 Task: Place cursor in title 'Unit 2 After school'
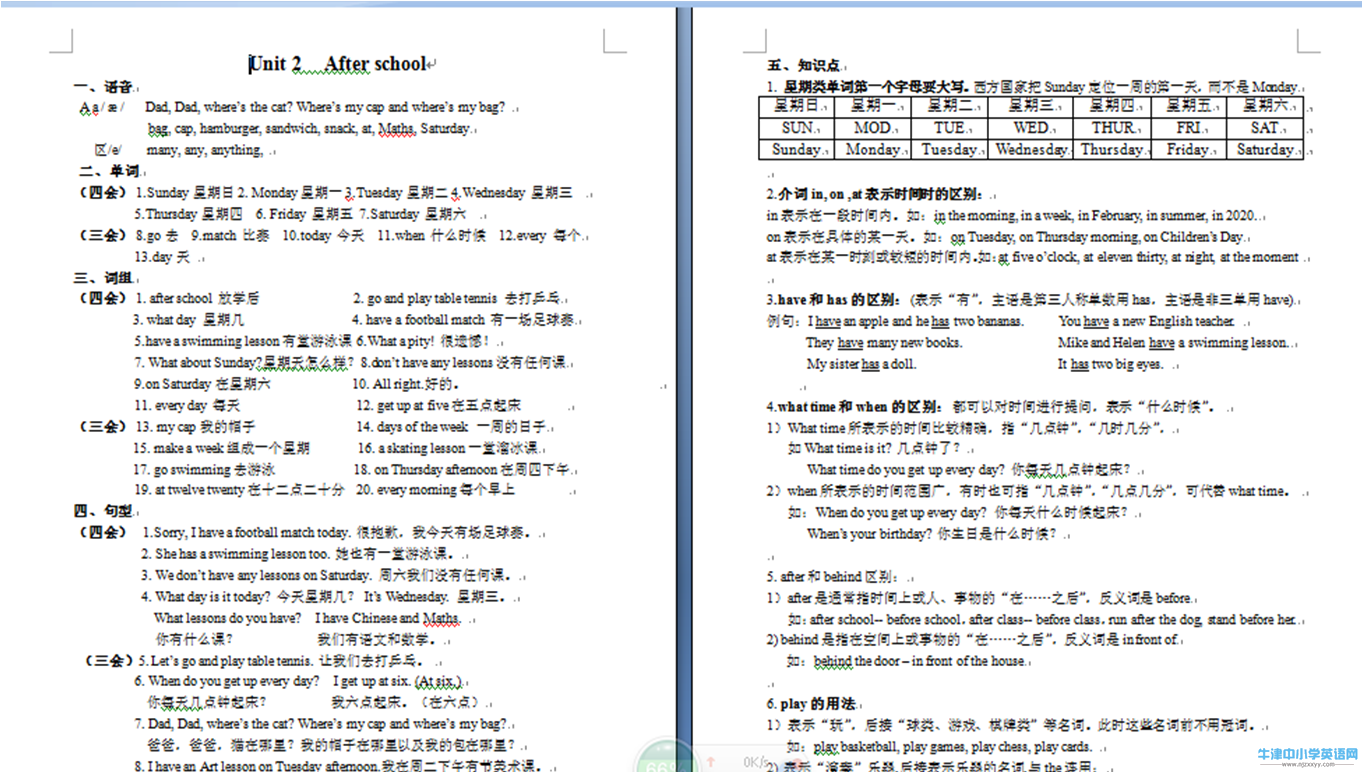tap(338, 64)
